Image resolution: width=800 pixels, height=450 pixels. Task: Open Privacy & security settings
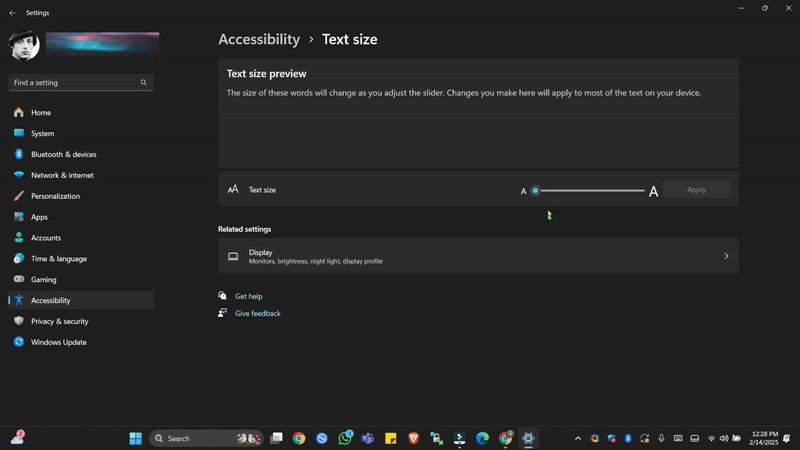point(81,321)
